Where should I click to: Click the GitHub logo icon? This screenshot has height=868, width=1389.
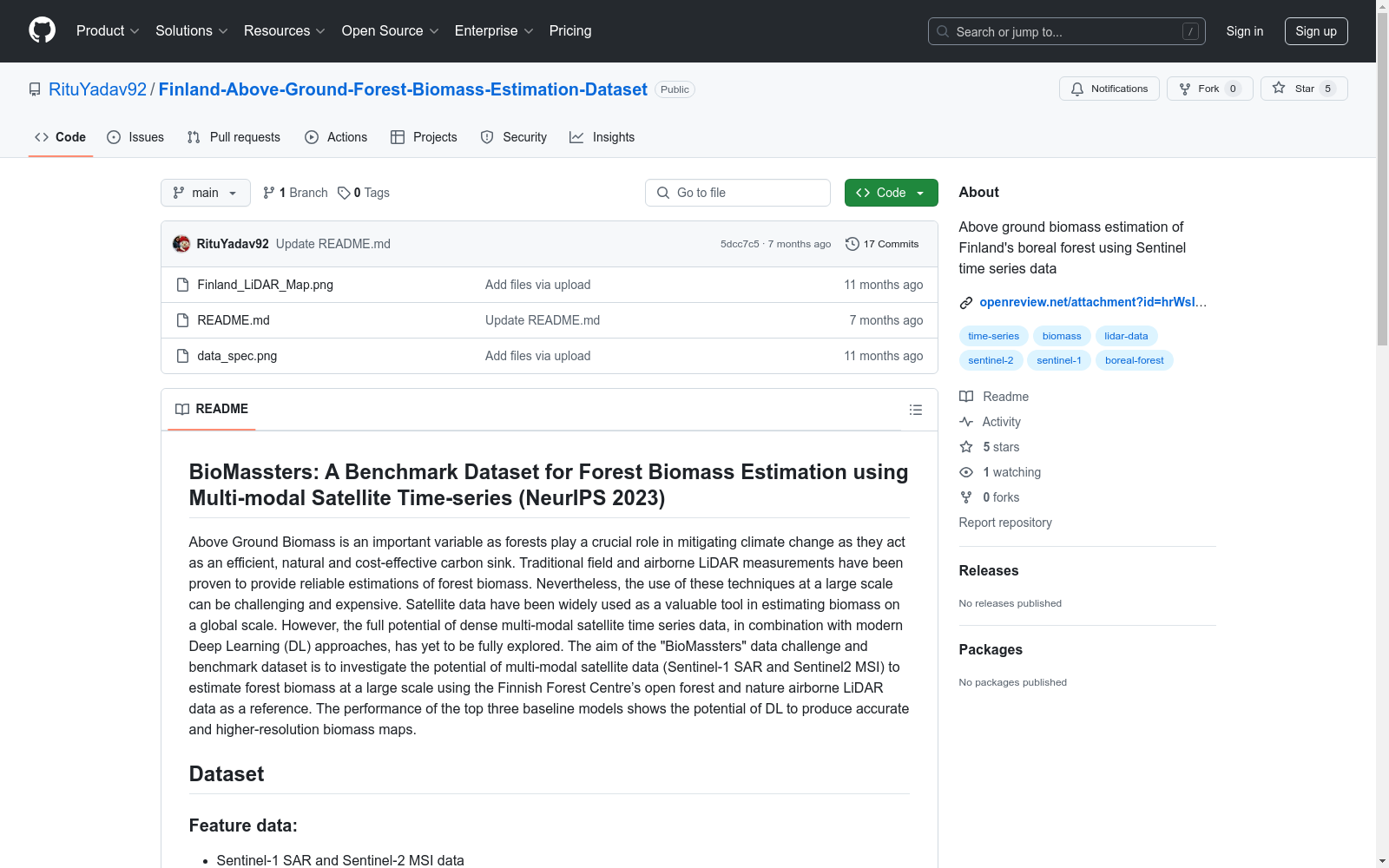click(x=42, y=30)
